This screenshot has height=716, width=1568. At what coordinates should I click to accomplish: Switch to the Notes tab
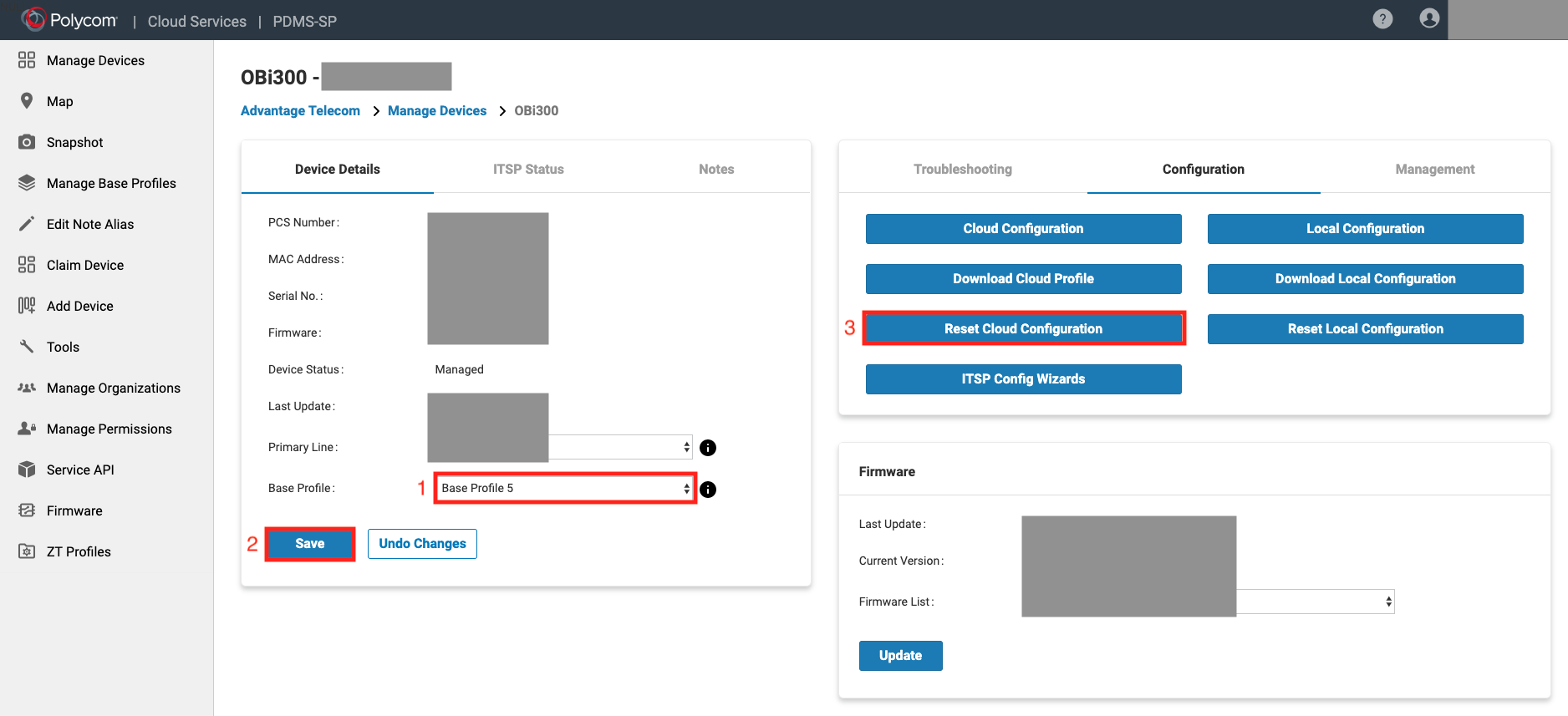point(716,169)
